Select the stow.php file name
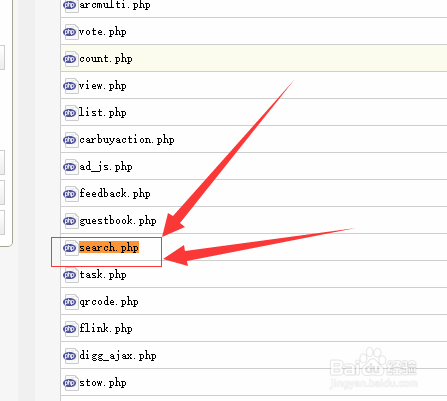This screenshot has height=401, width=447. [x=103, y=383]
